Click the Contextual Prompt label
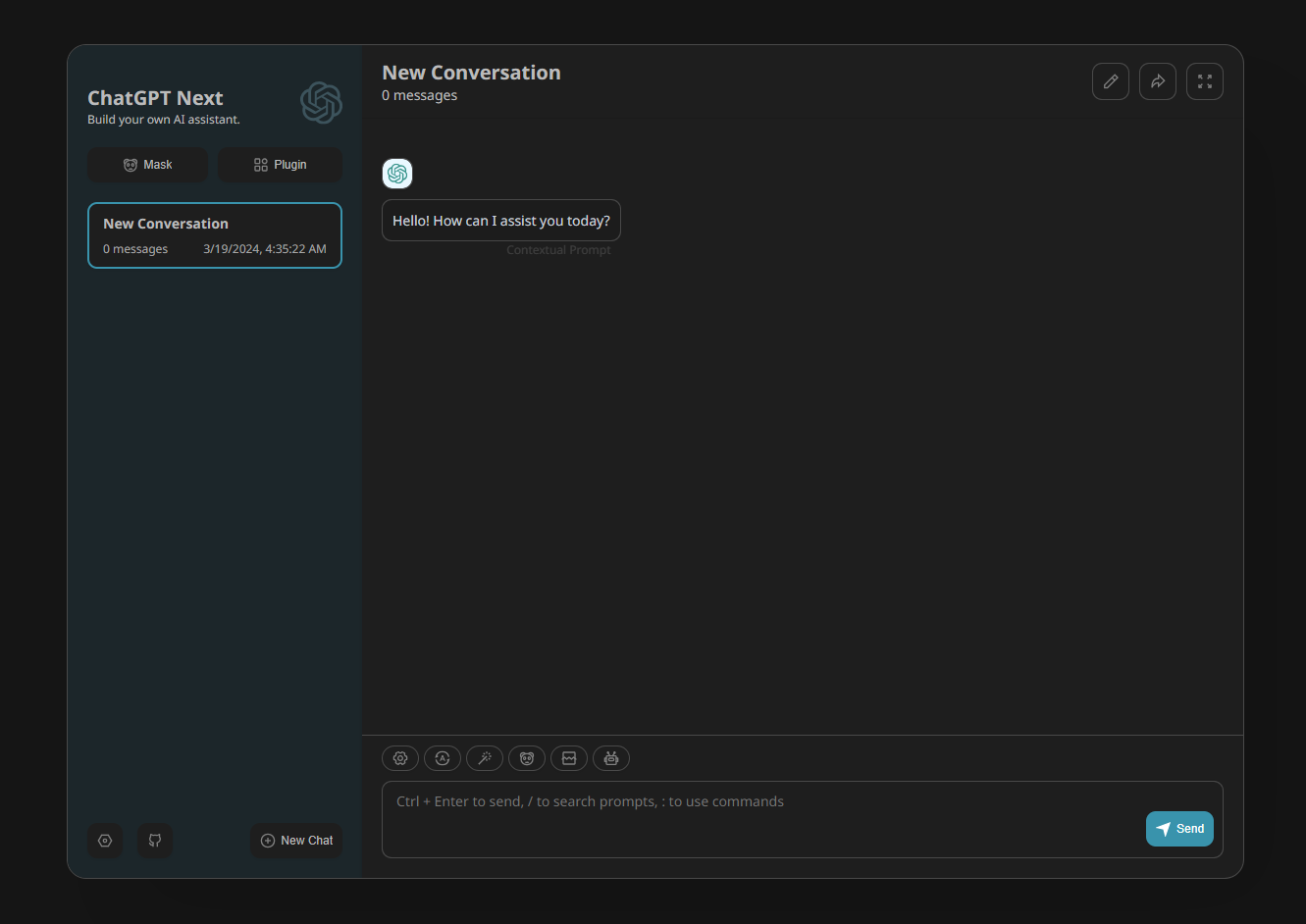The width and height of the screenshot is (1306, 924). [x=558, y=250]
